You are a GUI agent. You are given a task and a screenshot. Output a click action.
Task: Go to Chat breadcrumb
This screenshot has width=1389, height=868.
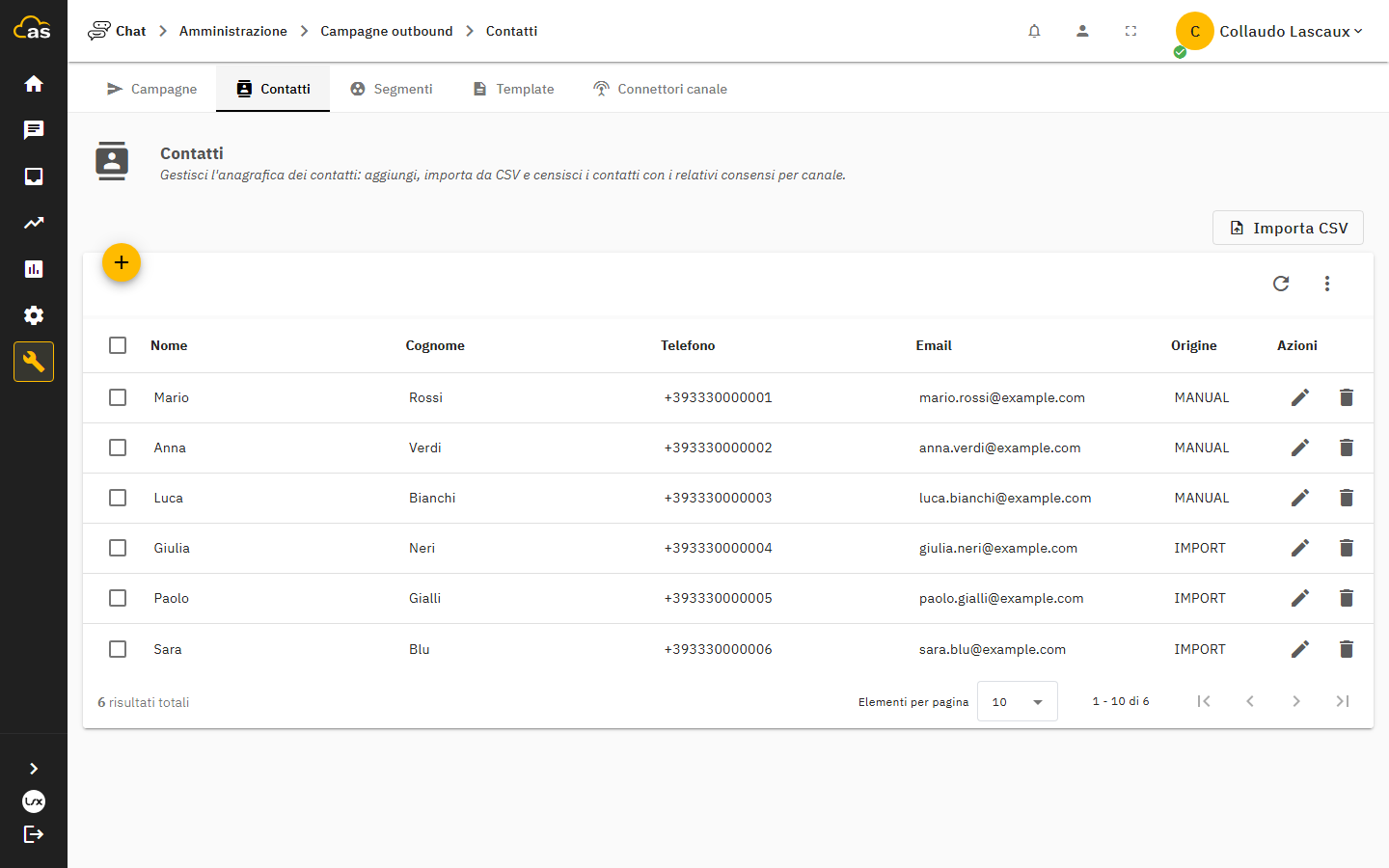[117, 31]
